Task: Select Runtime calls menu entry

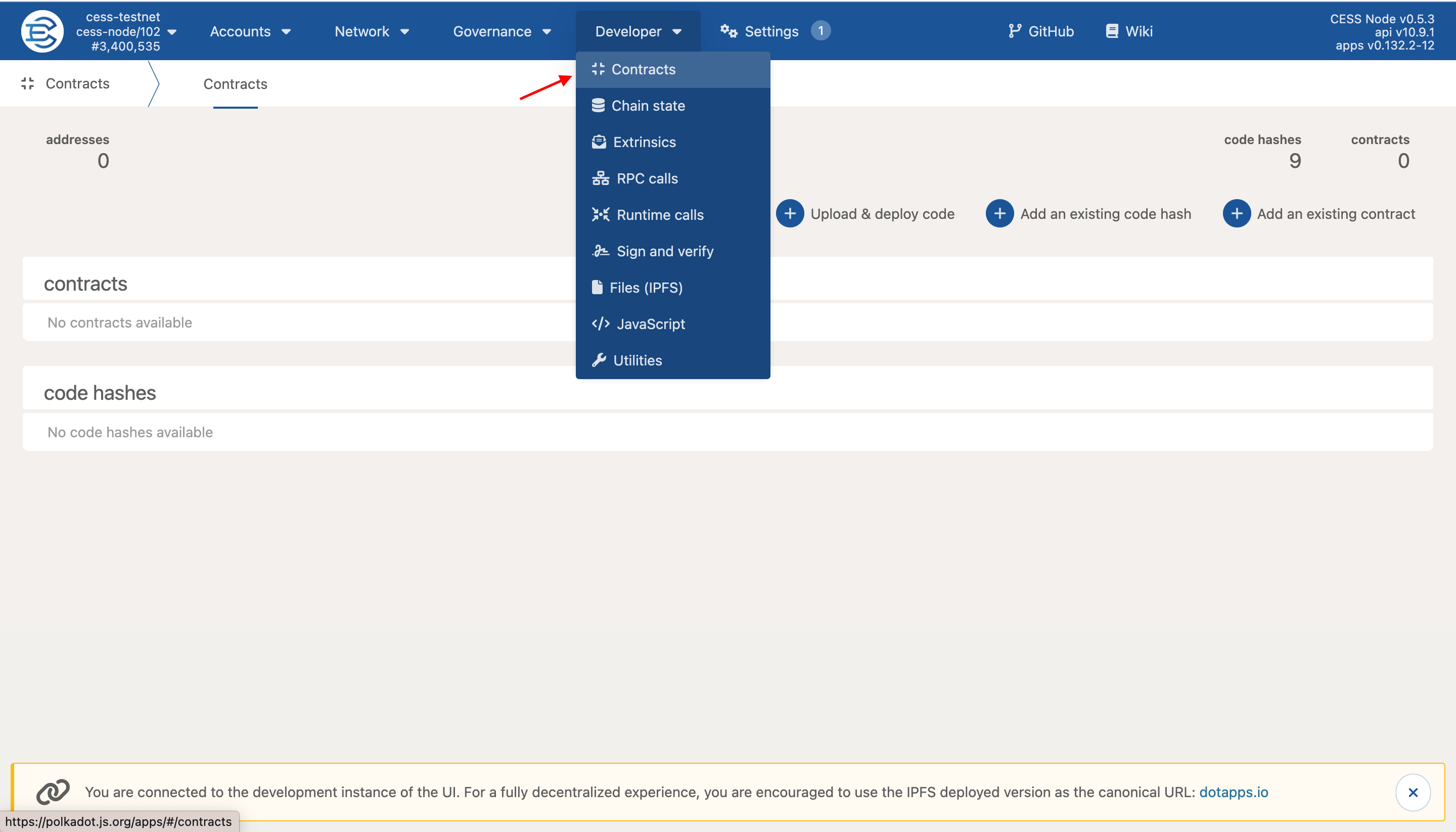Action: (672, 215)
